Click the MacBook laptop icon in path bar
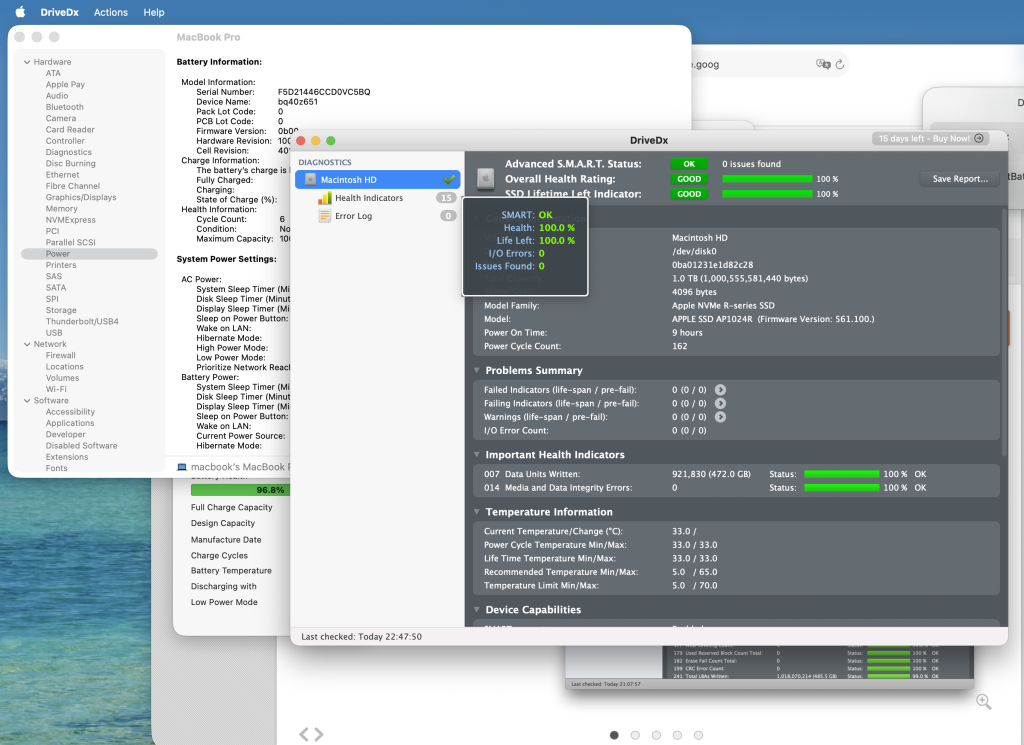 point(182,467)
